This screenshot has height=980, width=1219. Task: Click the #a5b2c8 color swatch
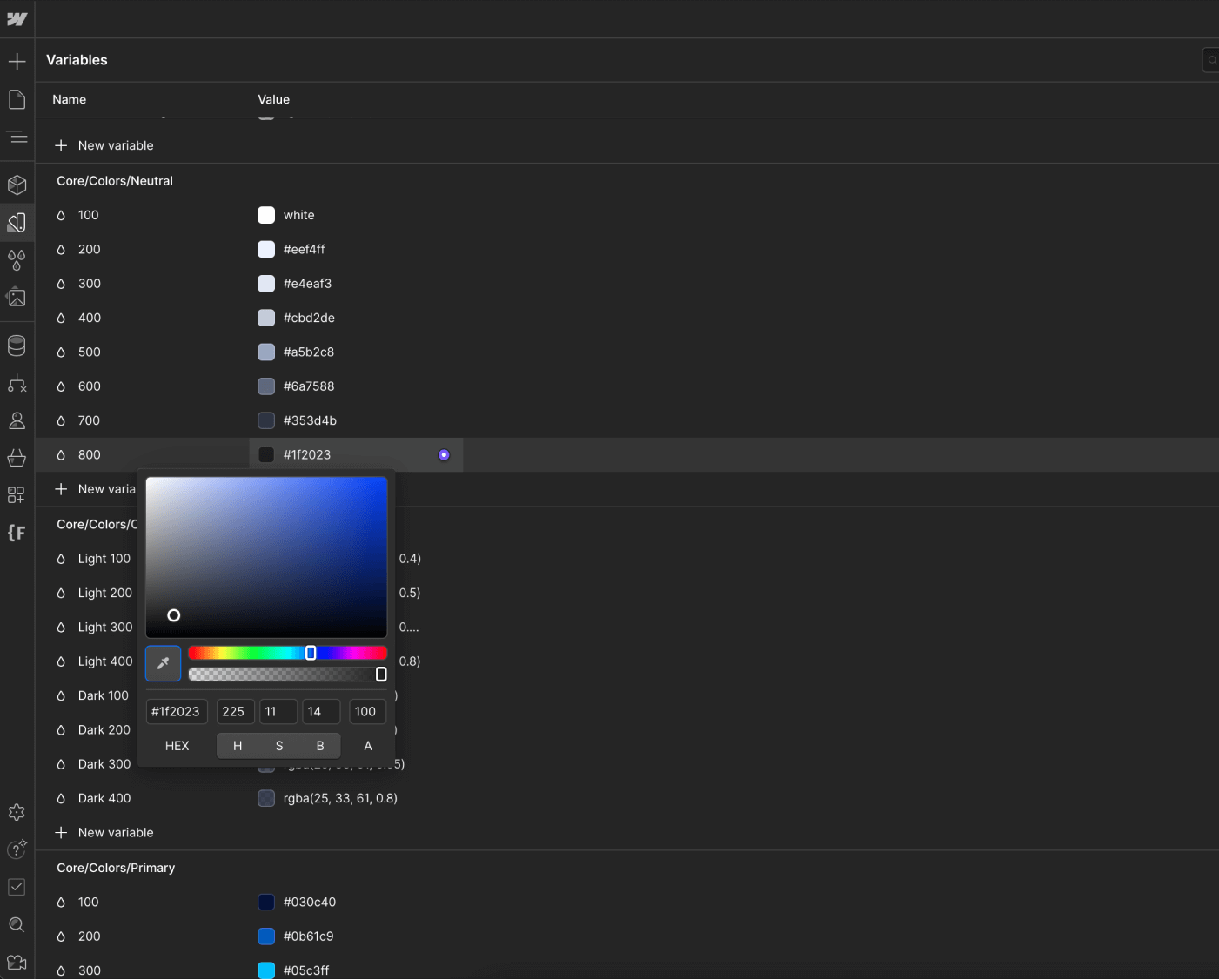click(266, 352)
